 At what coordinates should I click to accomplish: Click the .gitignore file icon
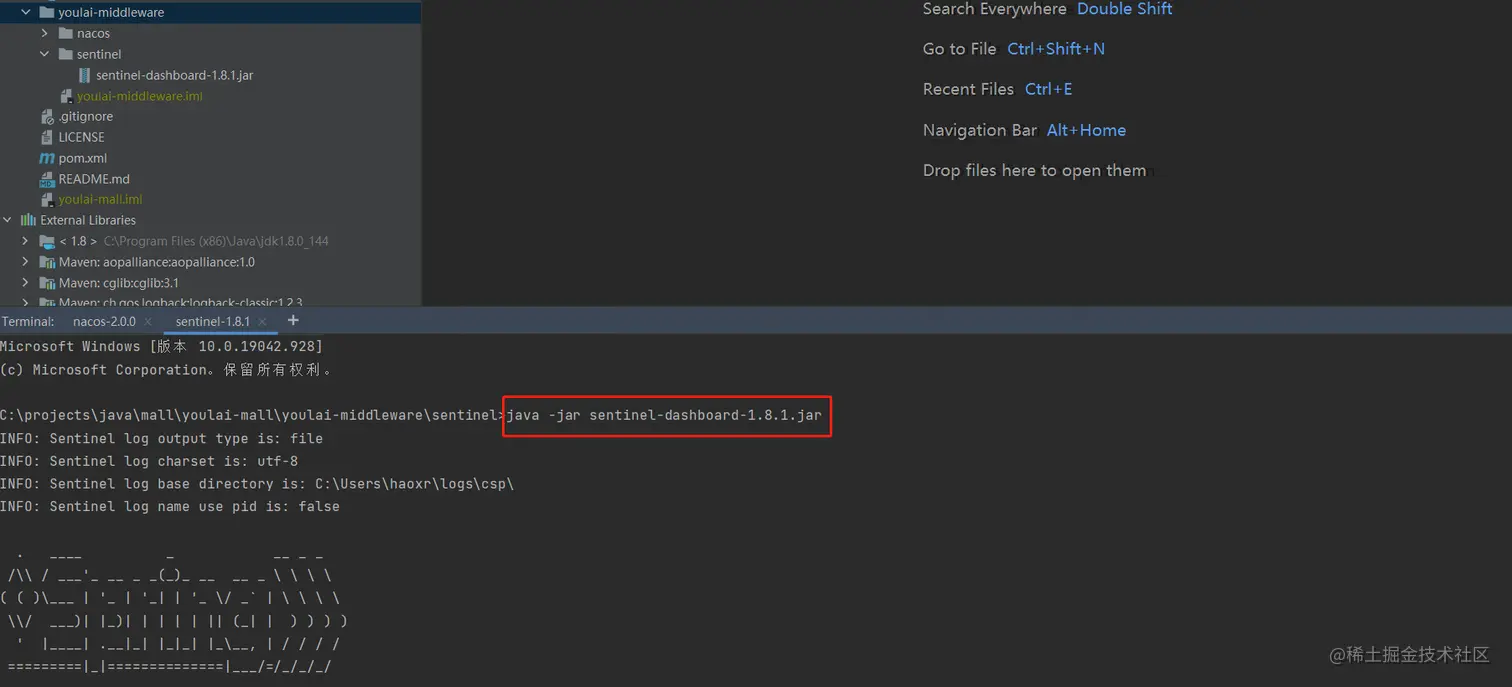47,117
